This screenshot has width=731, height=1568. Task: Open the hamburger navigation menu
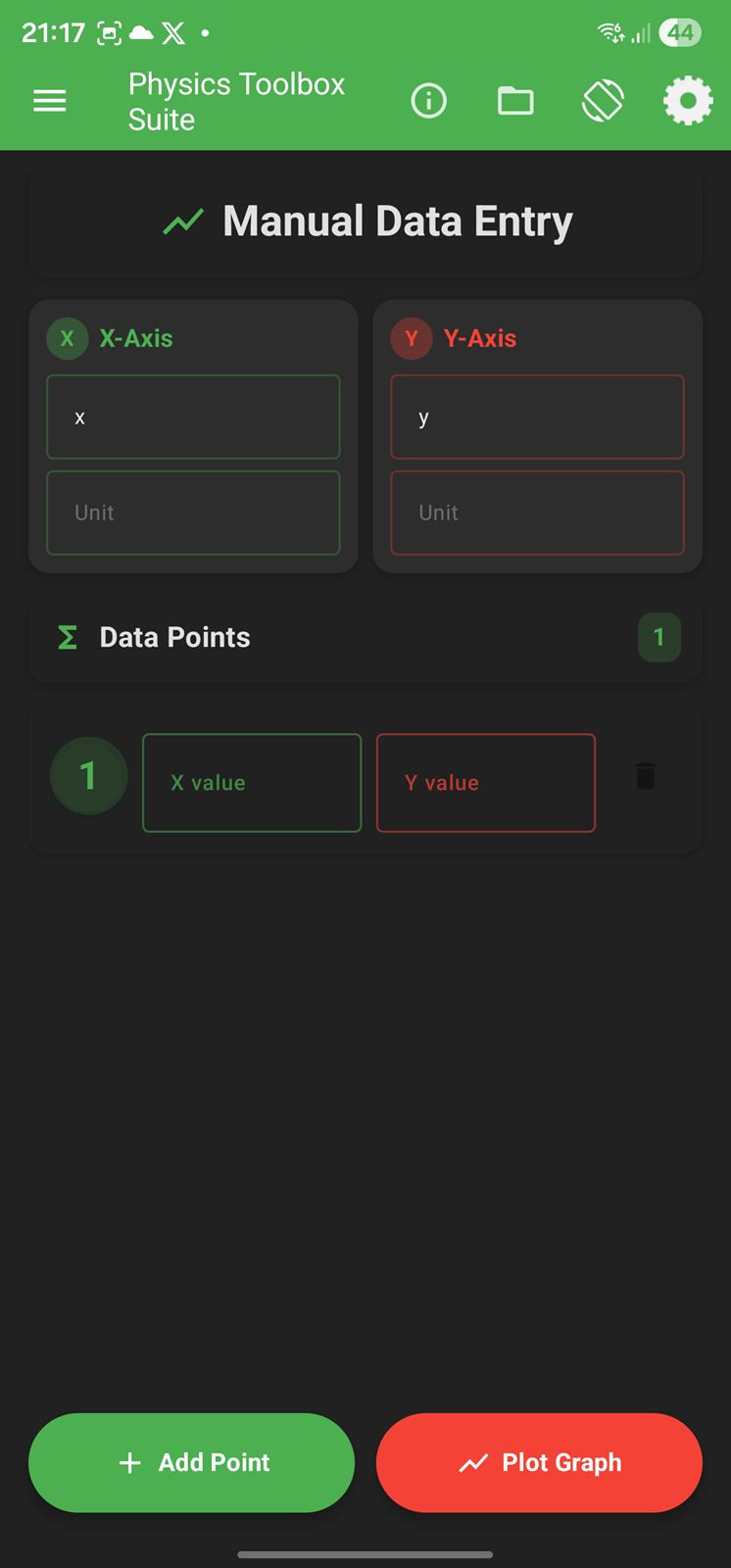pos(50,101)
